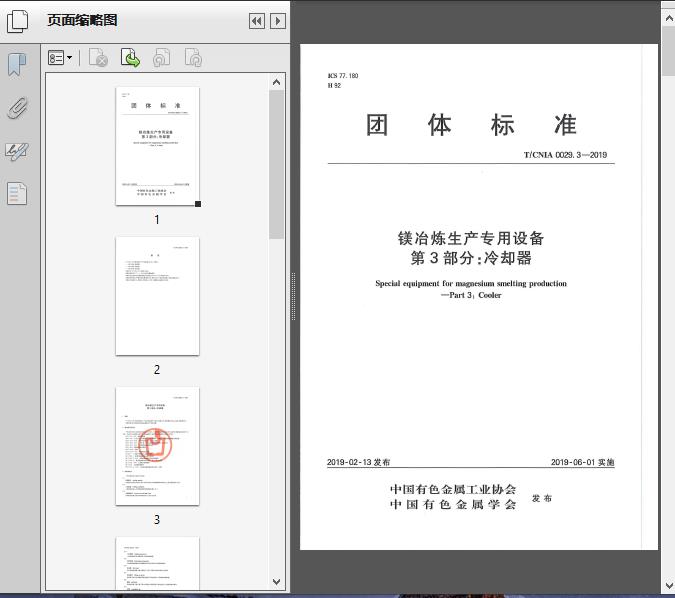Viewport: 675px width, 598px height.
Task: Rotate pages clockwise icon
Action: click(x=193, y=58)
